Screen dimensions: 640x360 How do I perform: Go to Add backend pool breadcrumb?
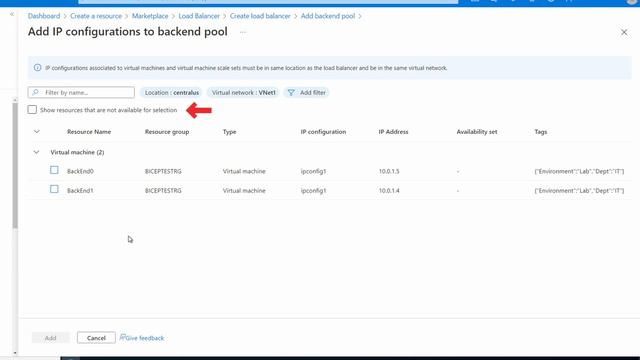328,16
